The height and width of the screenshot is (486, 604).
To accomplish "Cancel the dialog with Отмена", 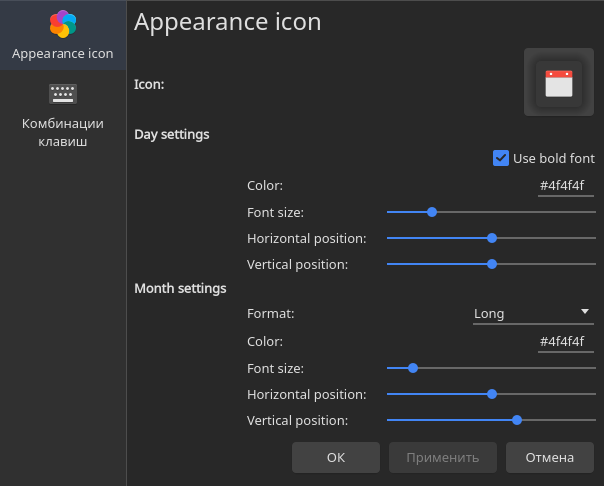I will coord(550,458).
